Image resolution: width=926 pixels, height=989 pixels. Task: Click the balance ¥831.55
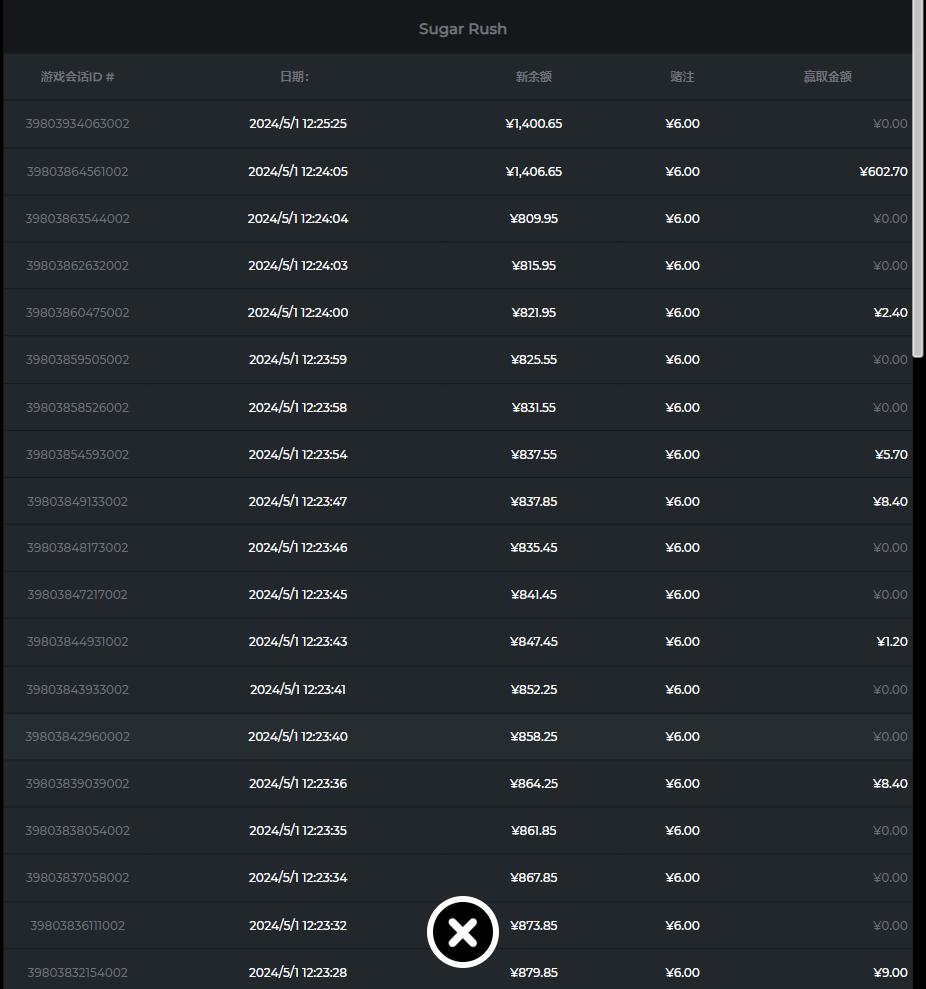point(534,407)
